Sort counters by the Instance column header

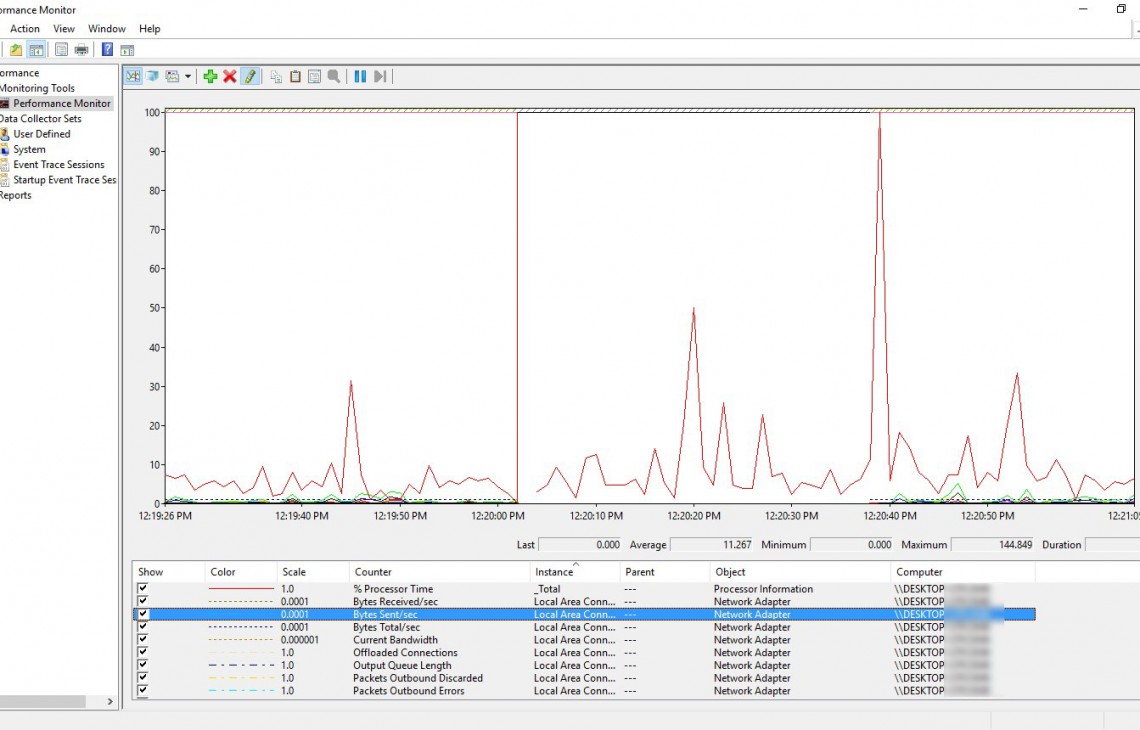coord(554,572)
